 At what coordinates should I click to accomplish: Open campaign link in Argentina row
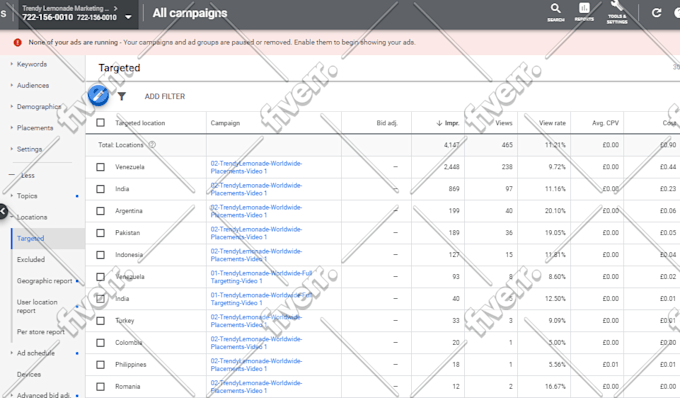(x=256, y=211)
